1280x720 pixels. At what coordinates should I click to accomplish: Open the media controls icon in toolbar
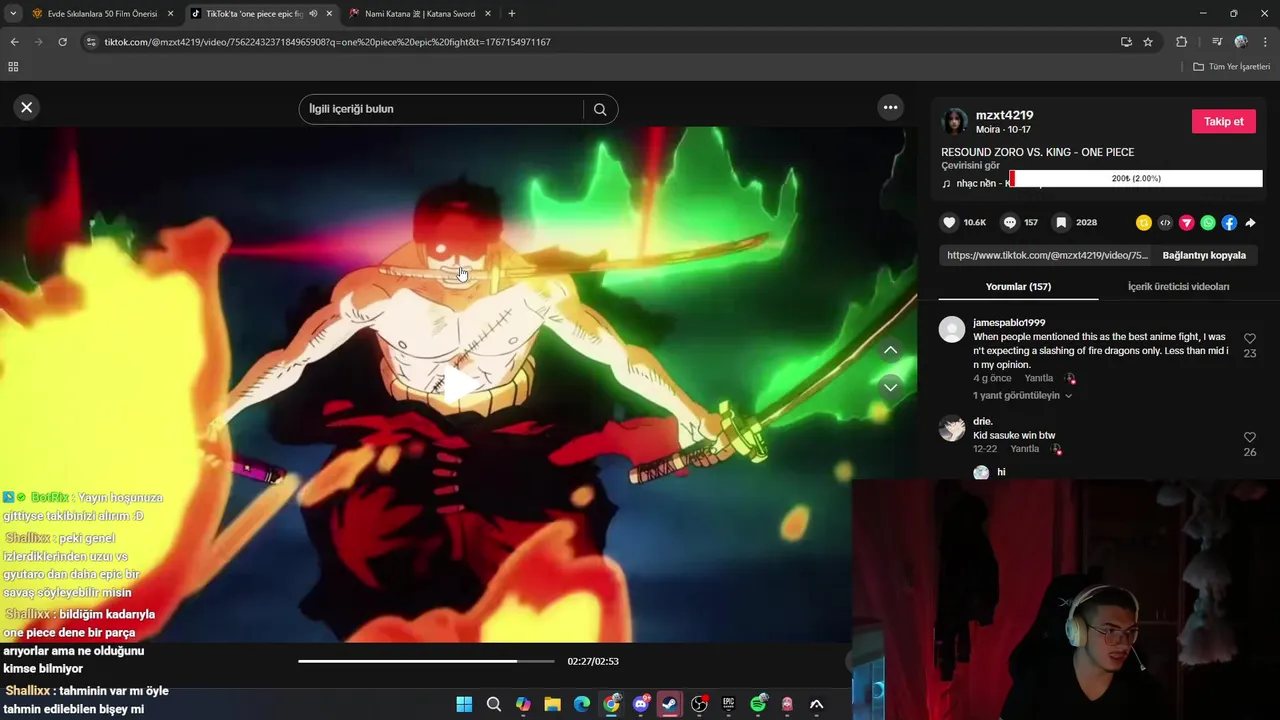point(1216,42)
